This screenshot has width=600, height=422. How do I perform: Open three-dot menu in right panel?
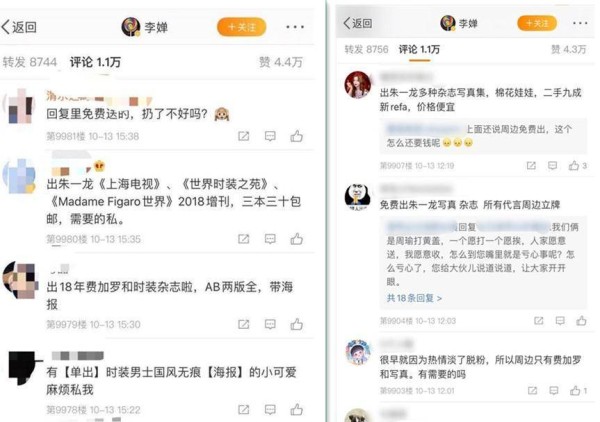click(x=580, y=23)
